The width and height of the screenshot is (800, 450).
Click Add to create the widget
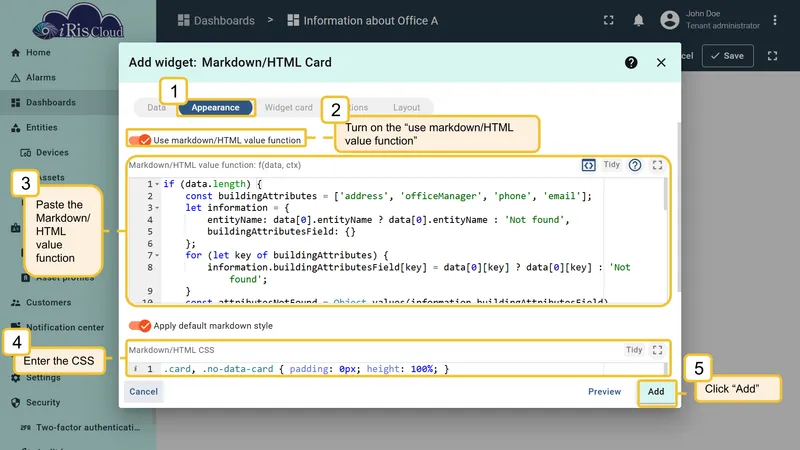click(656, 392)
